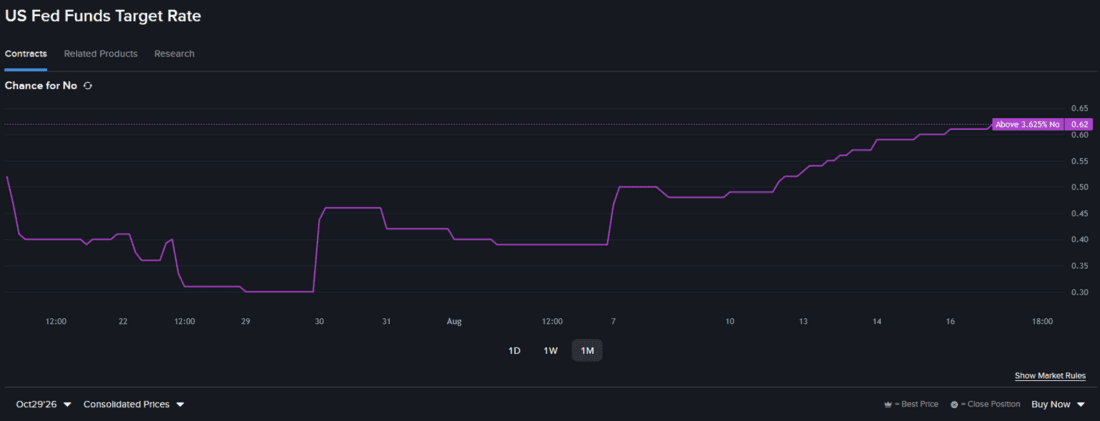Click the 0.55 y-axis value

(x=1080, y=161)
